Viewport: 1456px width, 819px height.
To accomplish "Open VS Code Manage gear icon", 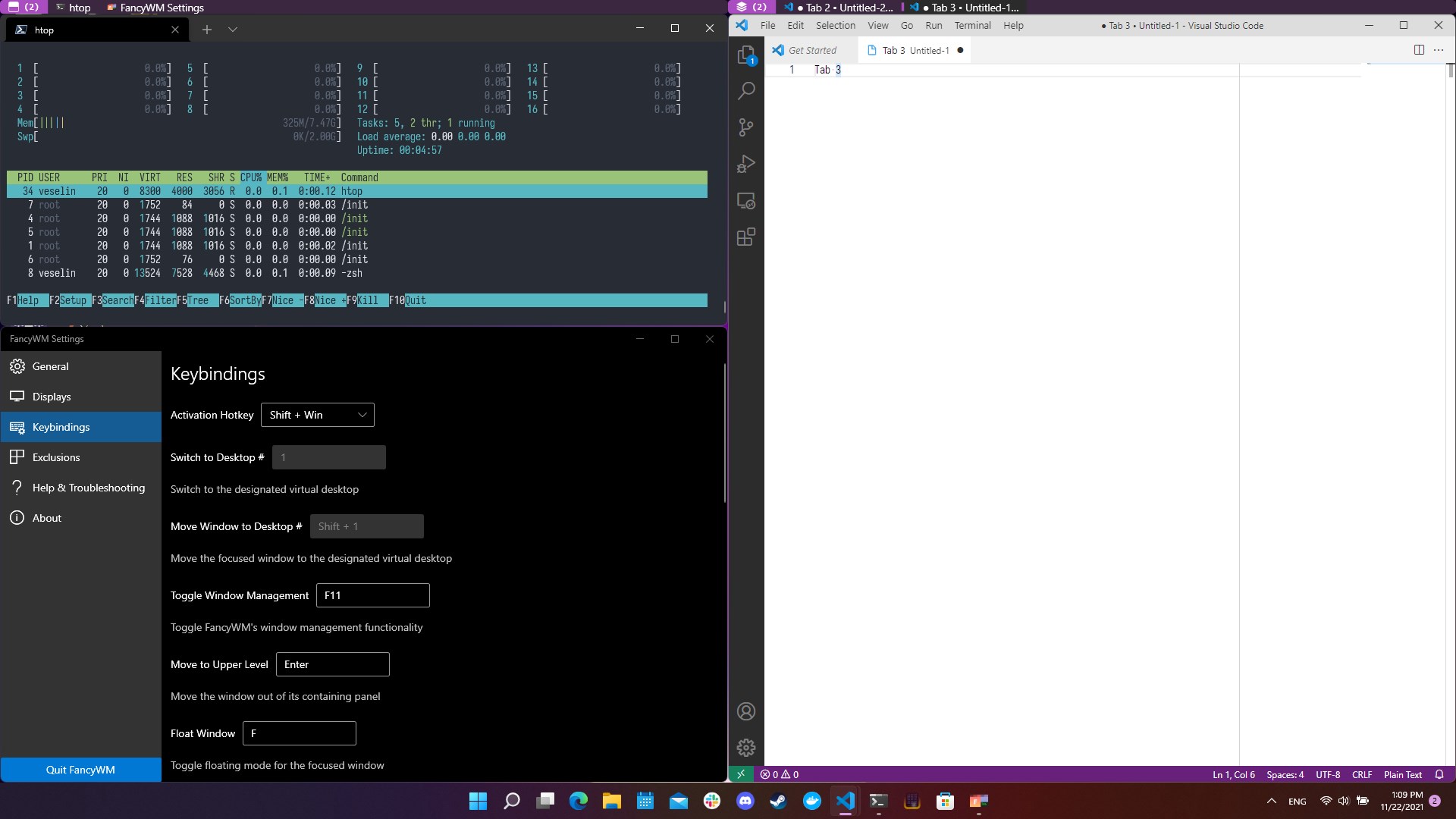I will click(x=746, y=748).
